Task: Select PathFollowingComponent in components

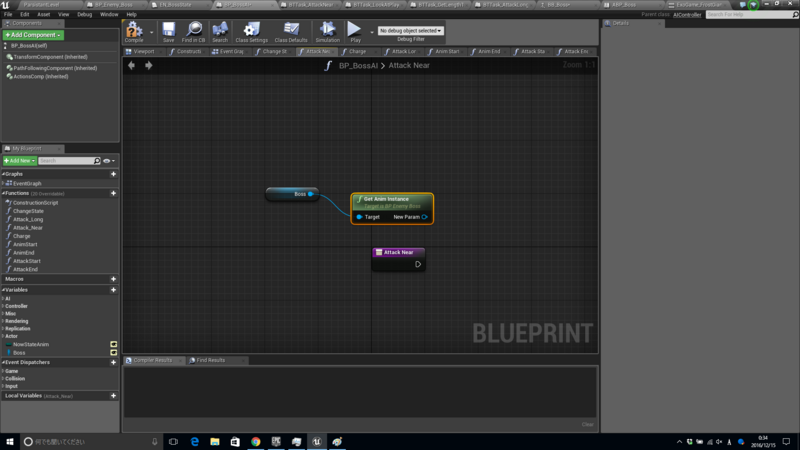Action: [55, 68]
